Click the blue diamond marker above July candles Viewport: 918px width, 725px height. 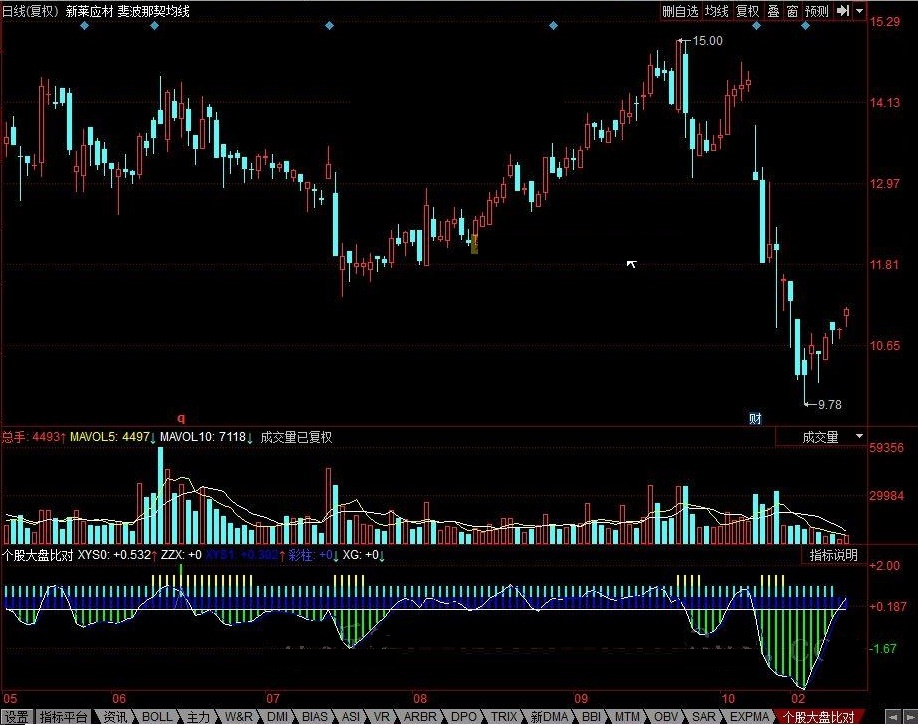click(330, 25)
